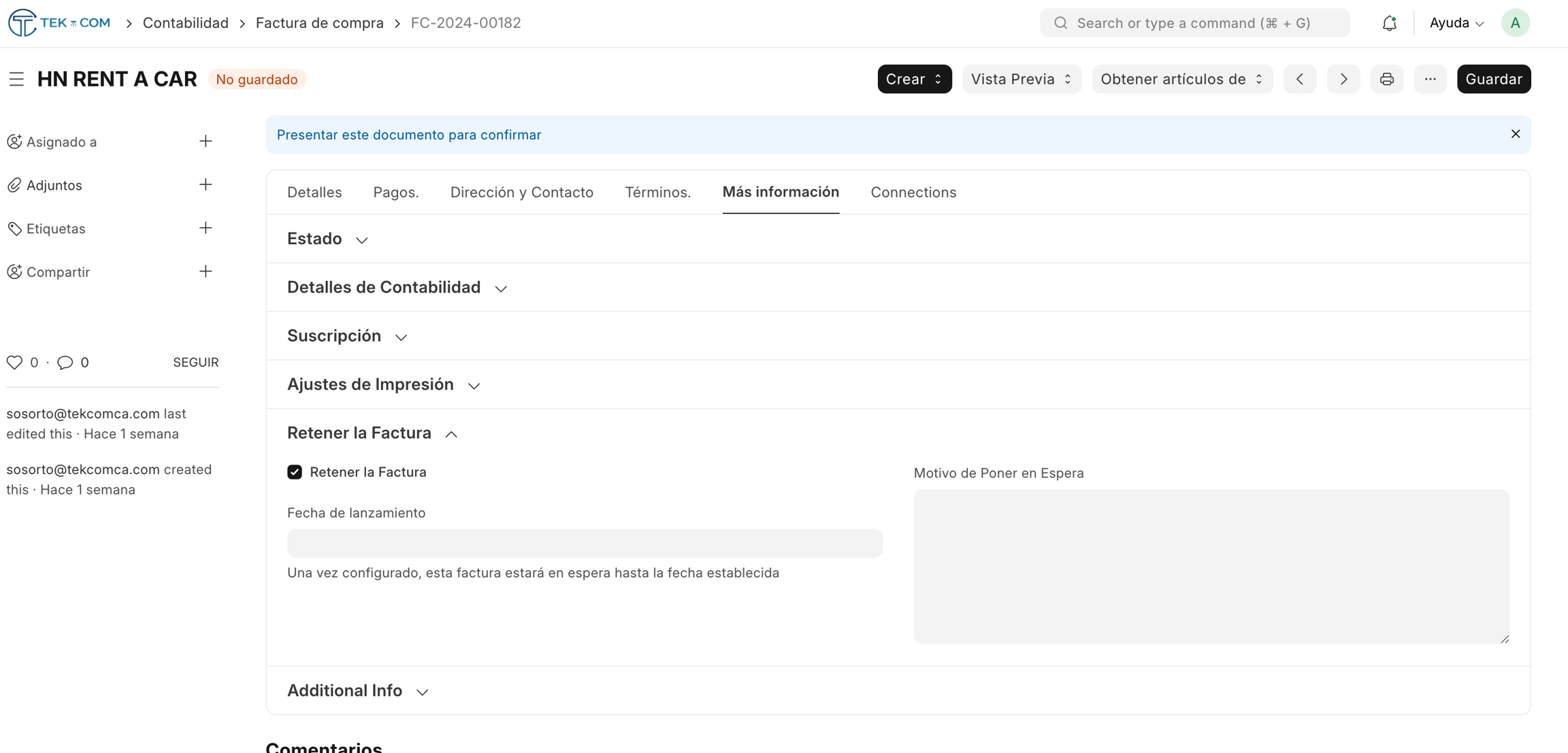Viewport: 1568px width, 753px height.
Task: Open the Crear dropdown
Action: [x=914, y=79]
